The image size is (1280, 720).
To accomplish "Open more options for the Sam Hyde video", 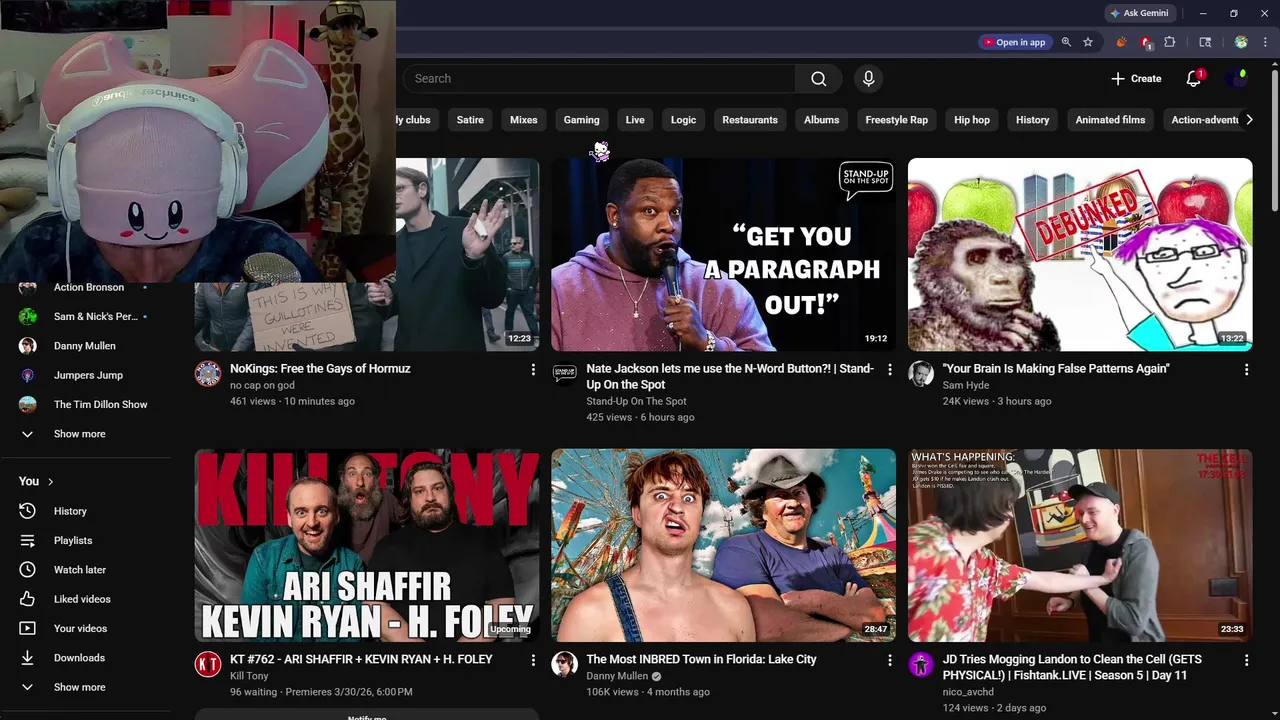I will (1246, 370).
